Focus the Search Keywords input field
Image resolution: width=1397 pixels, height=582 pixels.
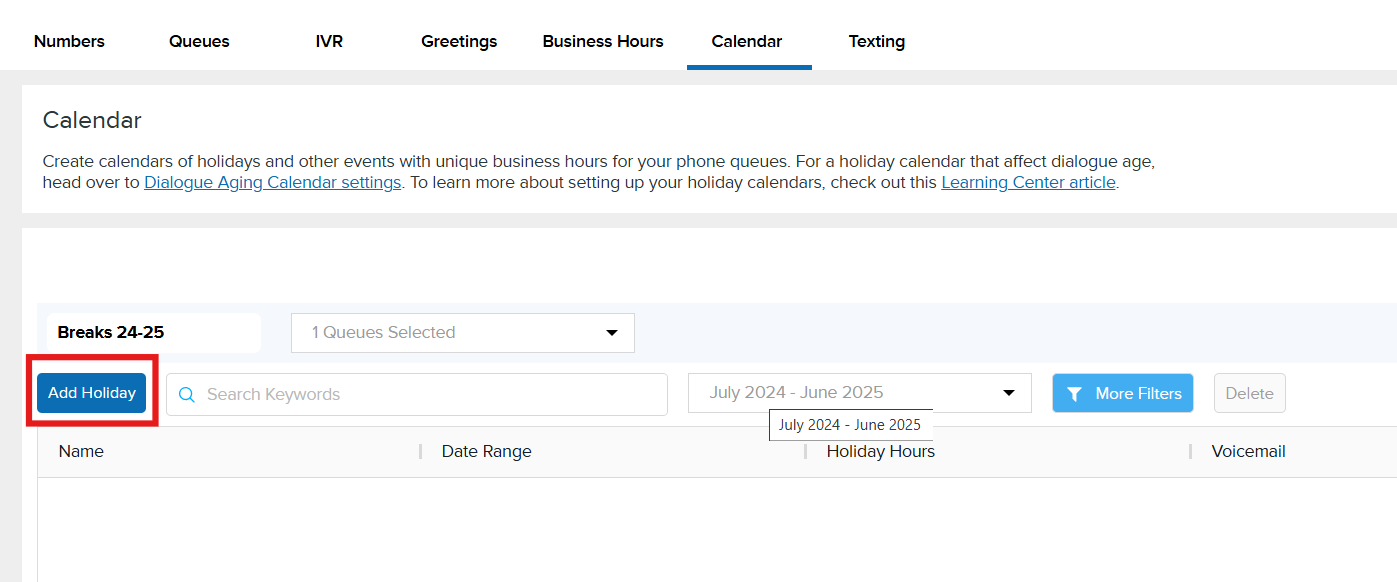pos(430,395)
